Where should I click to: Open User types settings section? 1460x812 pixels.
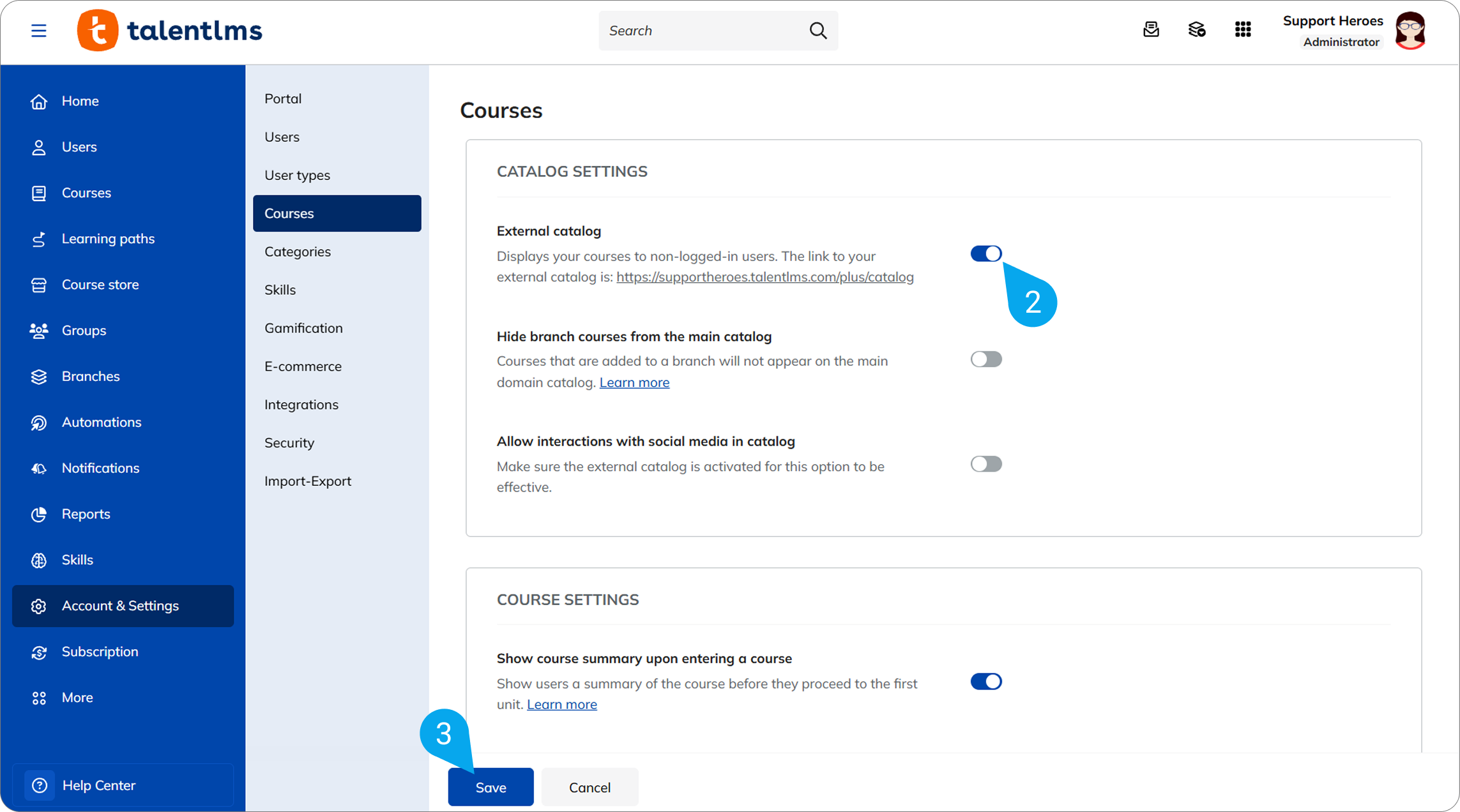point(337,176)
